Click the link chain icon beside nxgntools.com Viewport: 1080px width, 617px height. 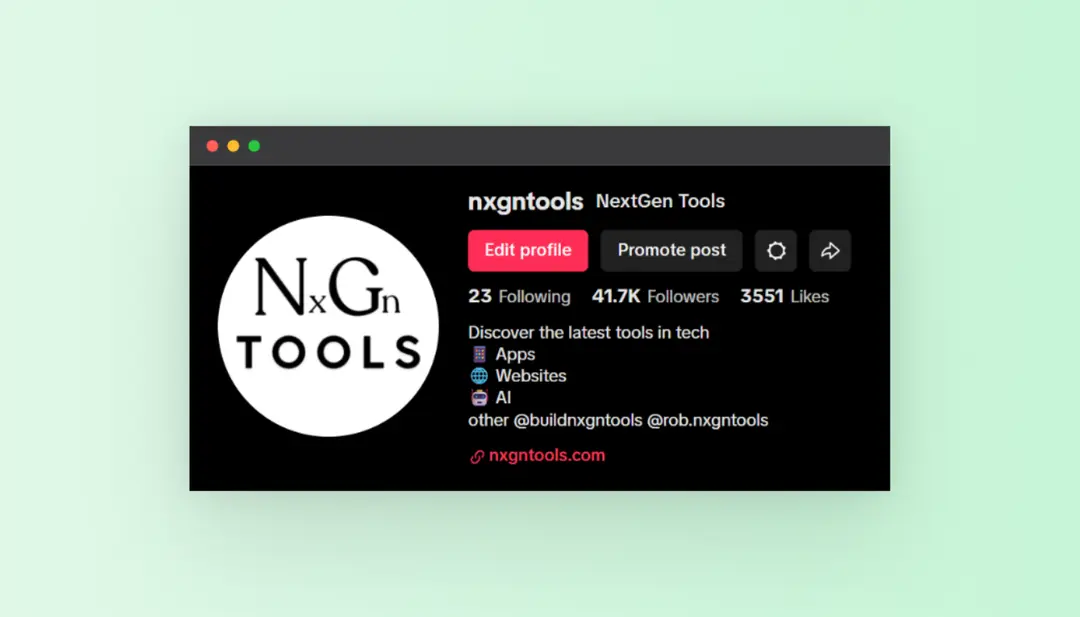(x=477, y=456)
